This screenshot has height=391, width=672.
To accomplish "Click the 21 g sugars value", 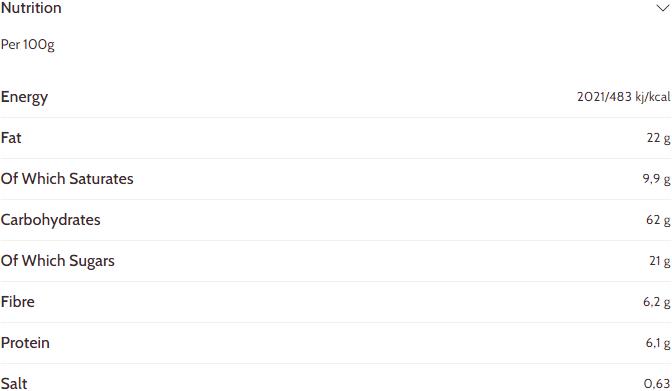I will [x=660, y=261].
